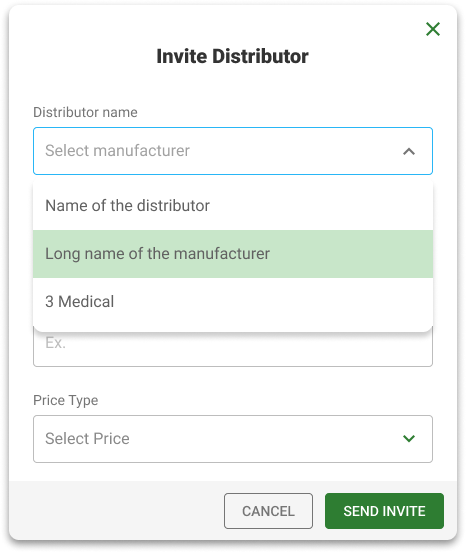Click the "Select manufacturer" placeholder text

(x=117, y=151)
